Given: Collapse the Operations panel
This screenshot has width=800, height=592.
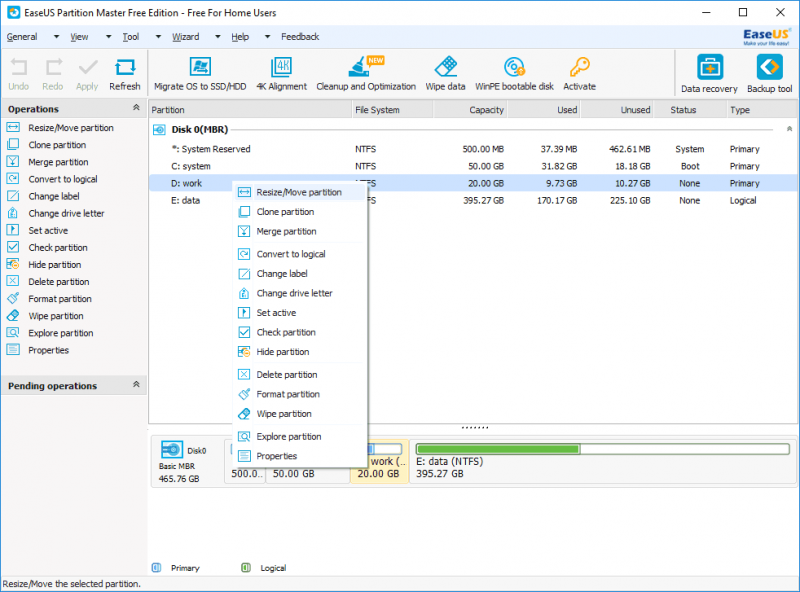Looking at the screenshot, I should pyautogui.click(x=136, y=108).
